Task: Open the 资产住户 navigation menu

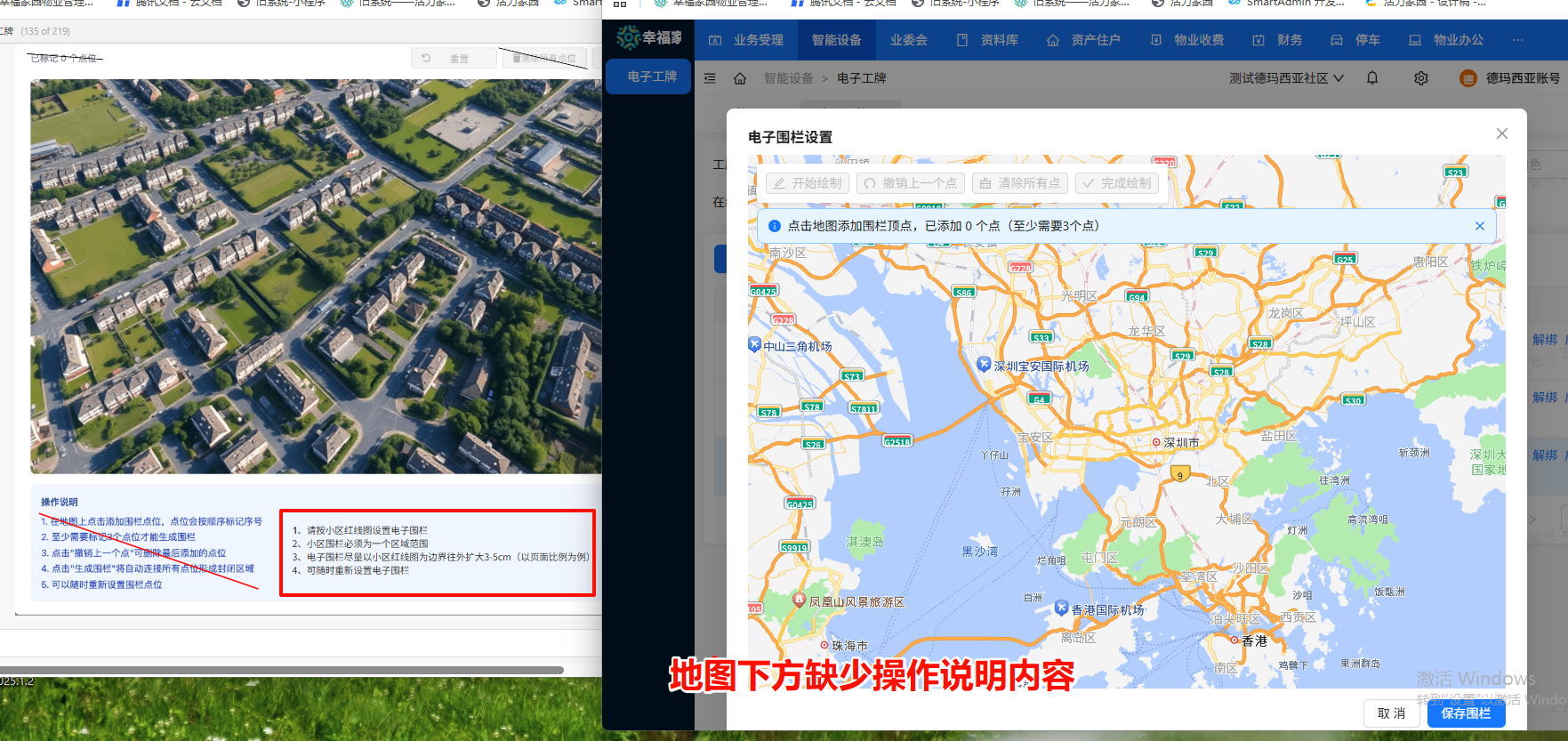Action: pos(1083,40)
